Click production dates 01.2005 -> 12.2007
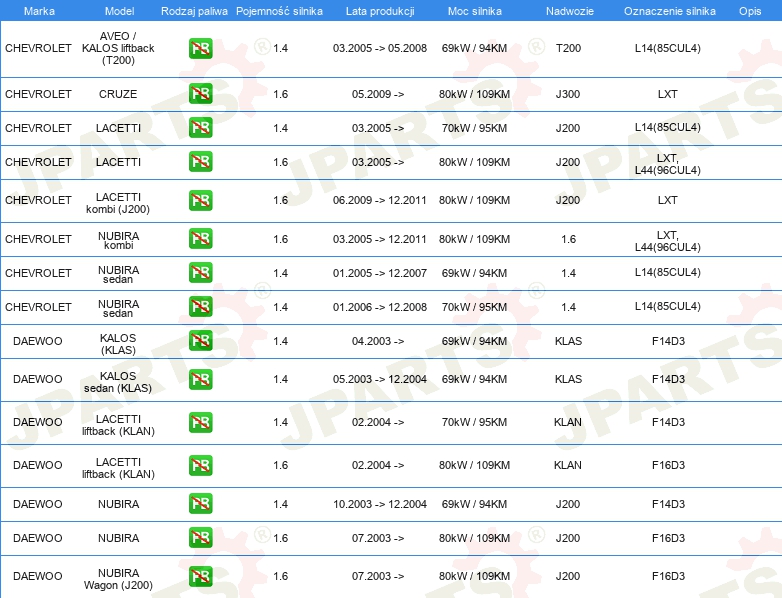Viewport: 782px width, 598px height. (380, 273)
